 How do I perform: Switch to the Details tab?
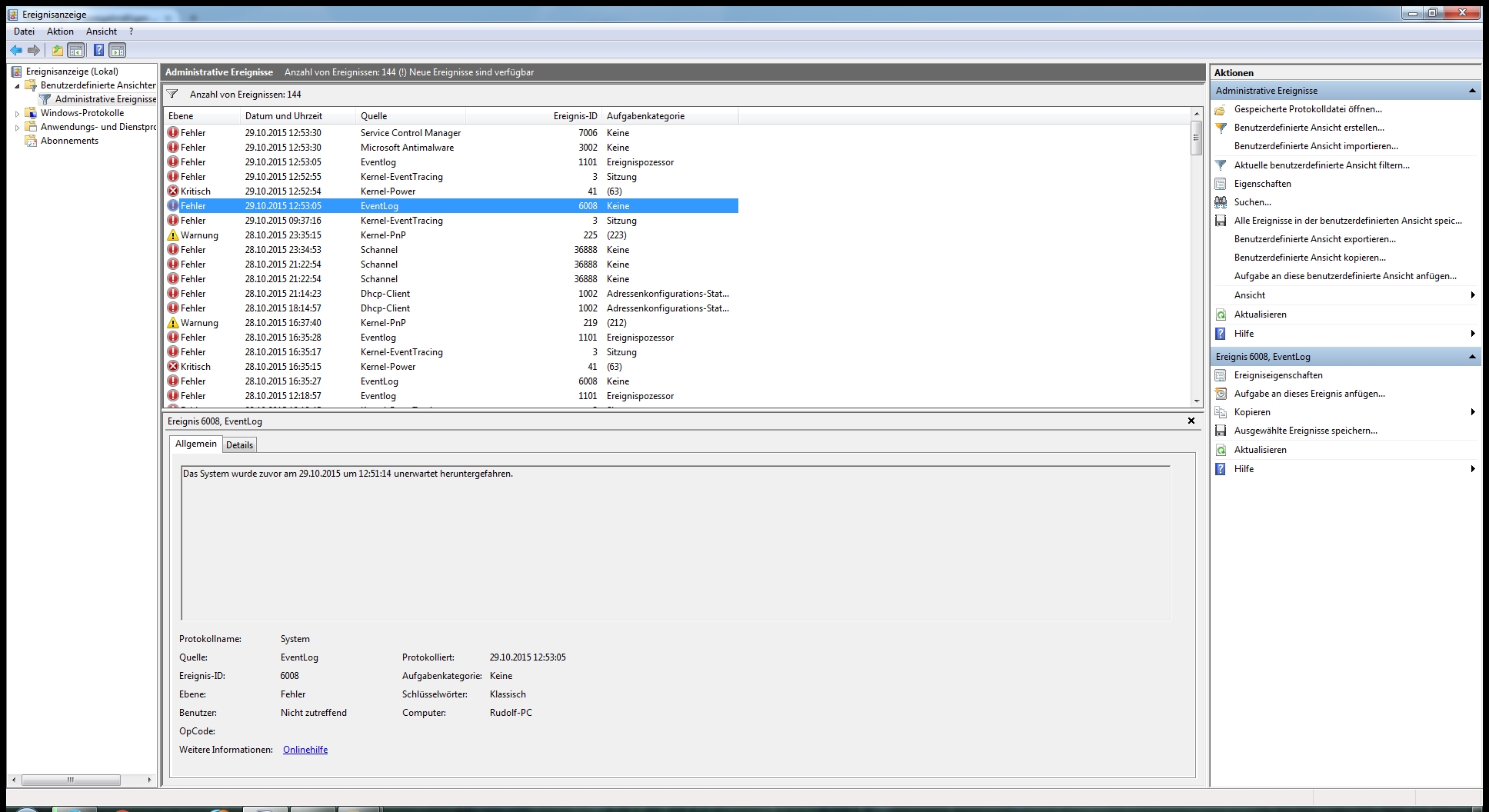(239, 445)
